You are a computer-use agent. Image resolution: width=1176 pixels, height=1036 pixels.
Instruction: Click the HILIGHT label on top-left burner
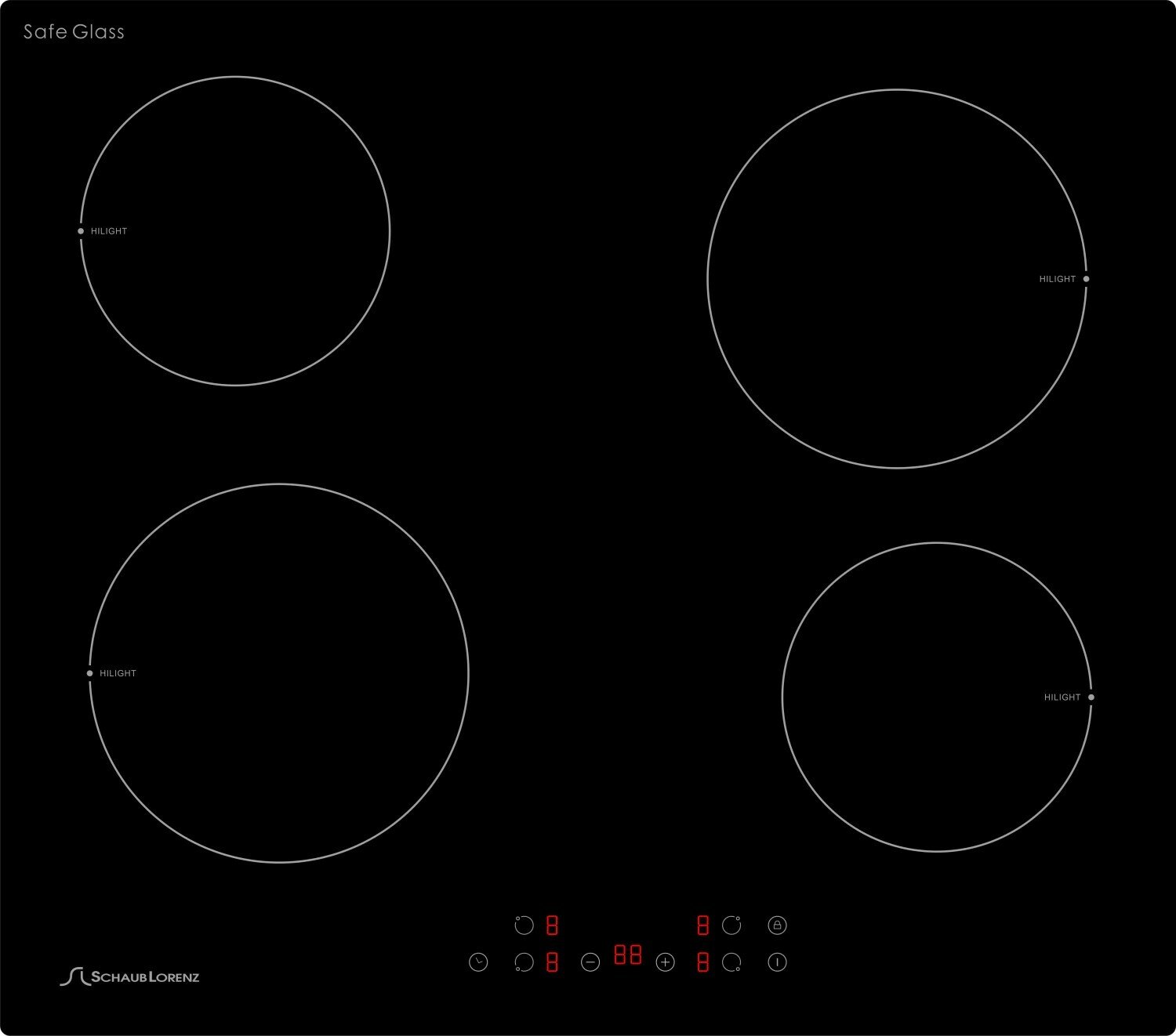[x=109, y=231]
